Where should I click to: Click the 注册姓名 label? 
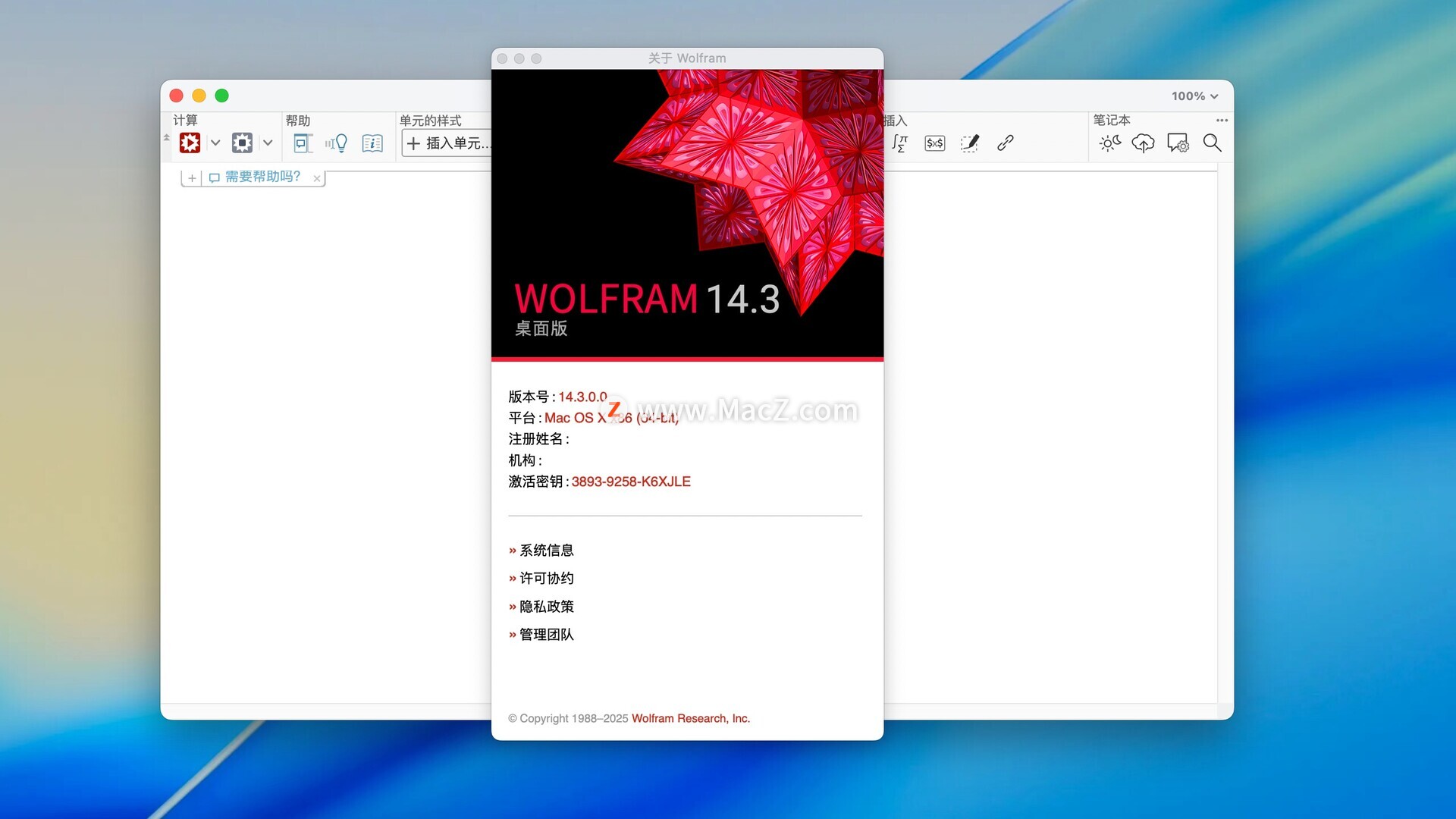tap(538, 439)
